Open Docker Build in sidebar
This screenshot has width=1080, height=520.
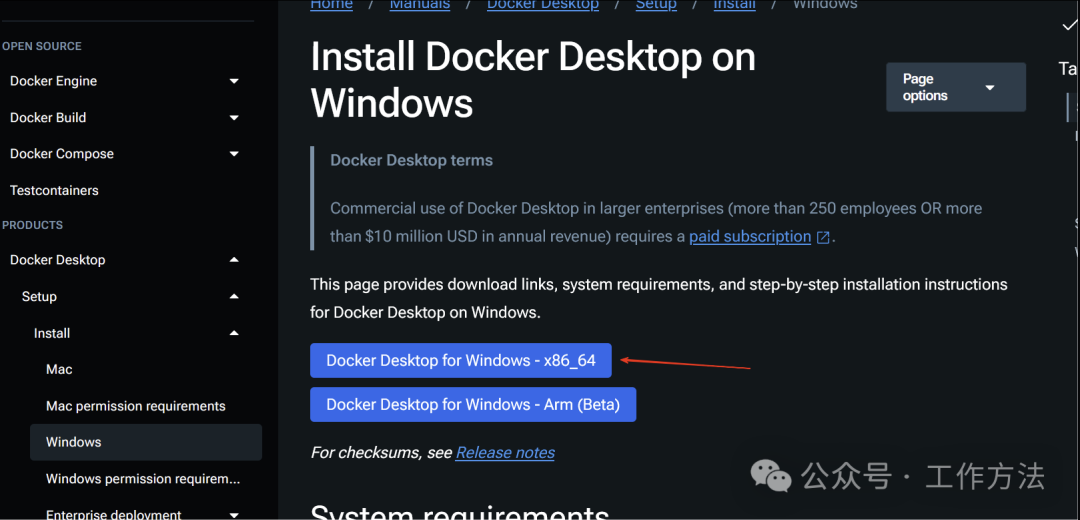(x=48, y=118)
